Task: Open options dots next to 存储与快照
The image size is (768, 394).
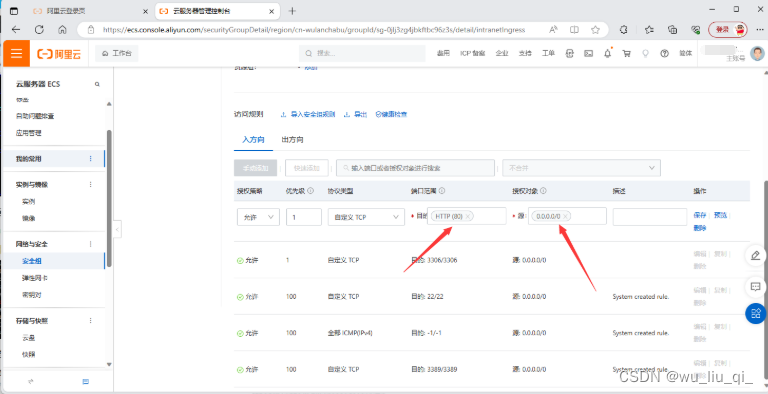Action: tap(90, 321)
